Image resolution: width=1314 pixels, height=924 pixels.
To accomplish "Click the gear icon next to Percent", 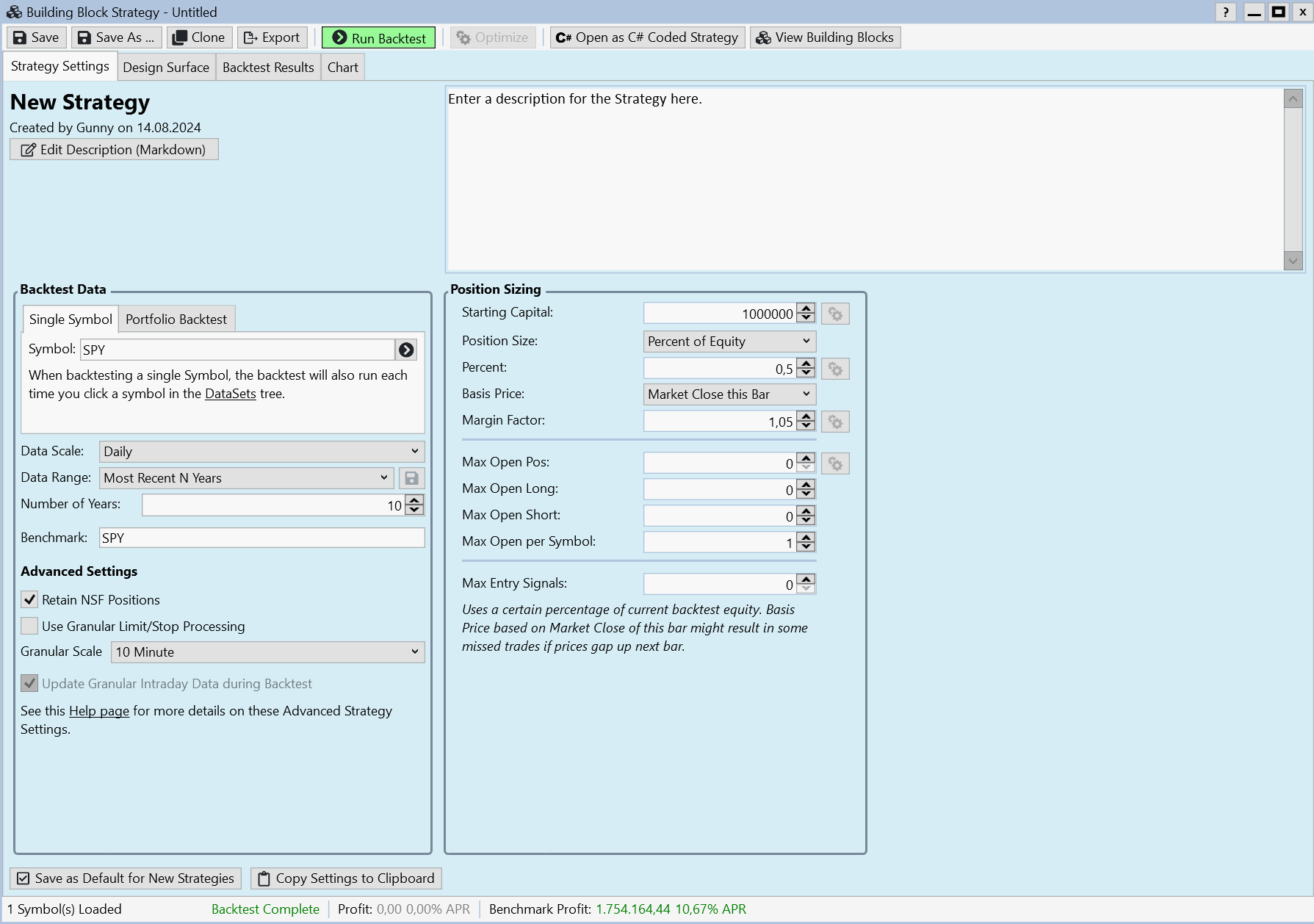I will (835, 369).
